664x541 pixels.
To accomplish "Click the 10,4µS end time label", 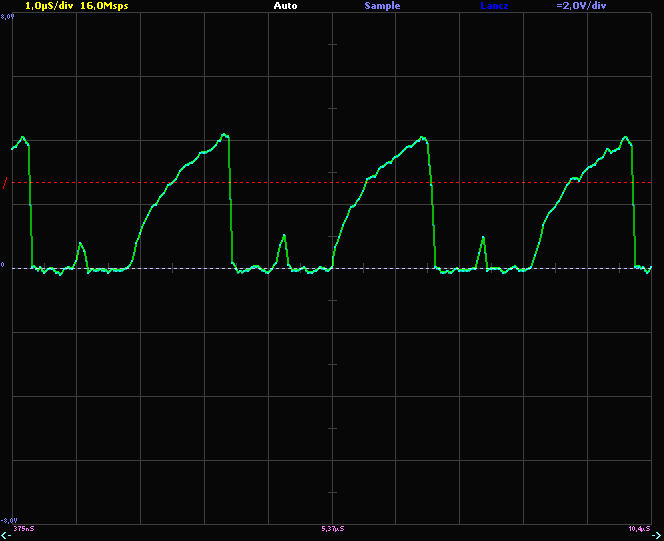I will [x=639, y=527].
